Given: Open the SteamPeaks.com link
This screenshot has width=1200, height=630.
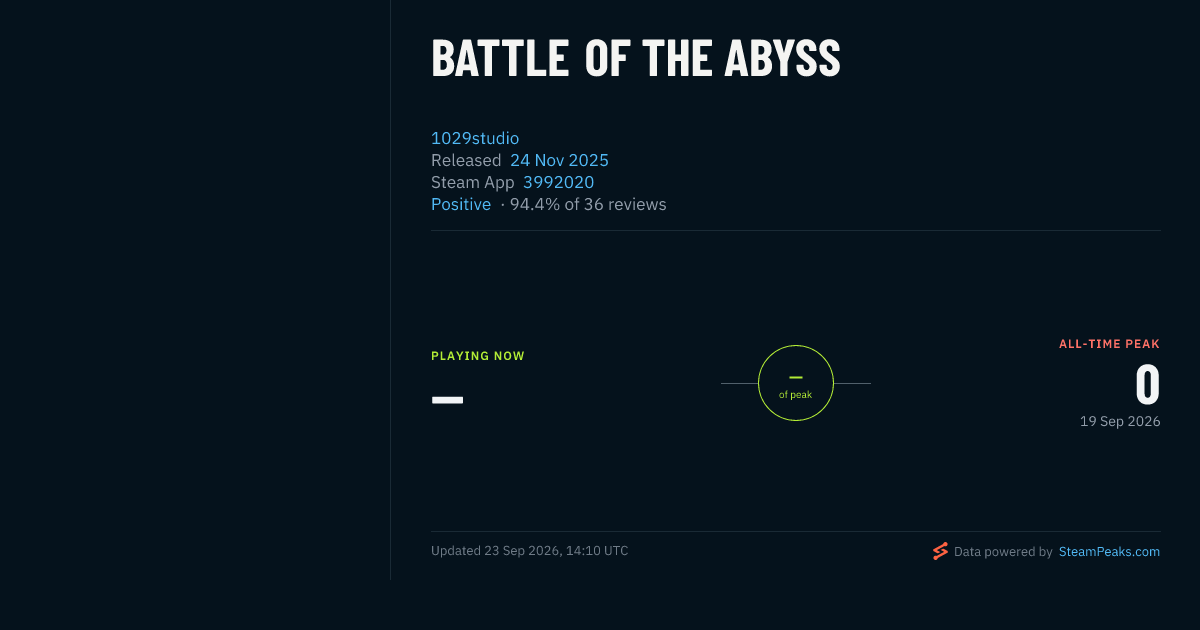Looking at the screenshot, I should [1109, 551].
